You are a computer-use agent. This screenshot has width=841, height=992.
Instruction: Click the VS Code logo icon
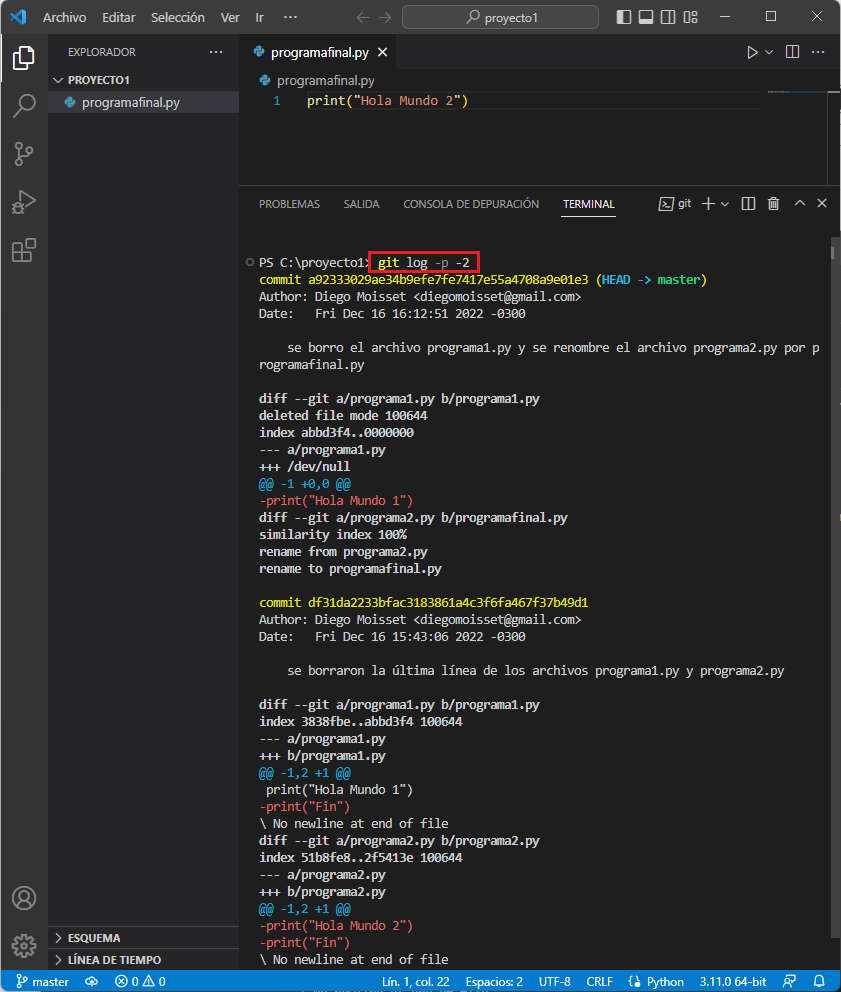coord(18,17)
